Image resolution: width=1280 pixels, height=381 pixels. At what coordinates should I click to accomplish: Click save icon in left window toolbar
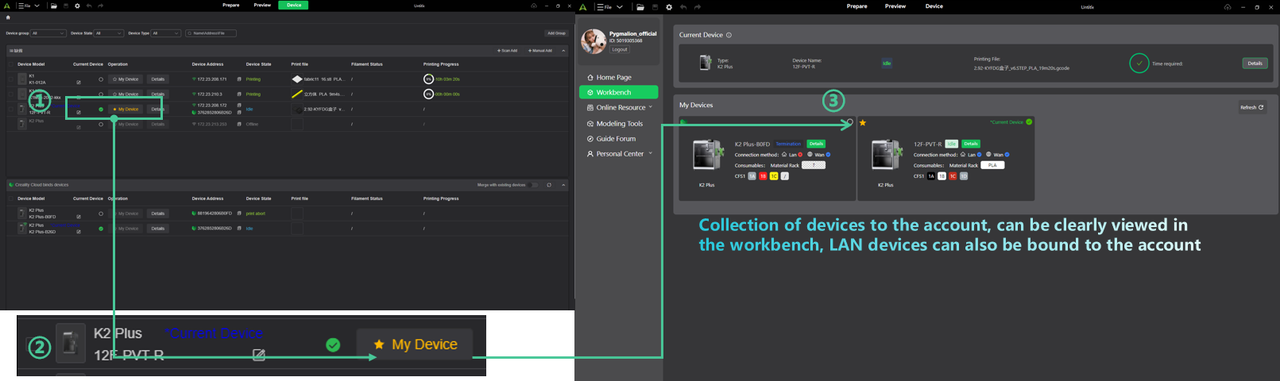coord(66,6)
